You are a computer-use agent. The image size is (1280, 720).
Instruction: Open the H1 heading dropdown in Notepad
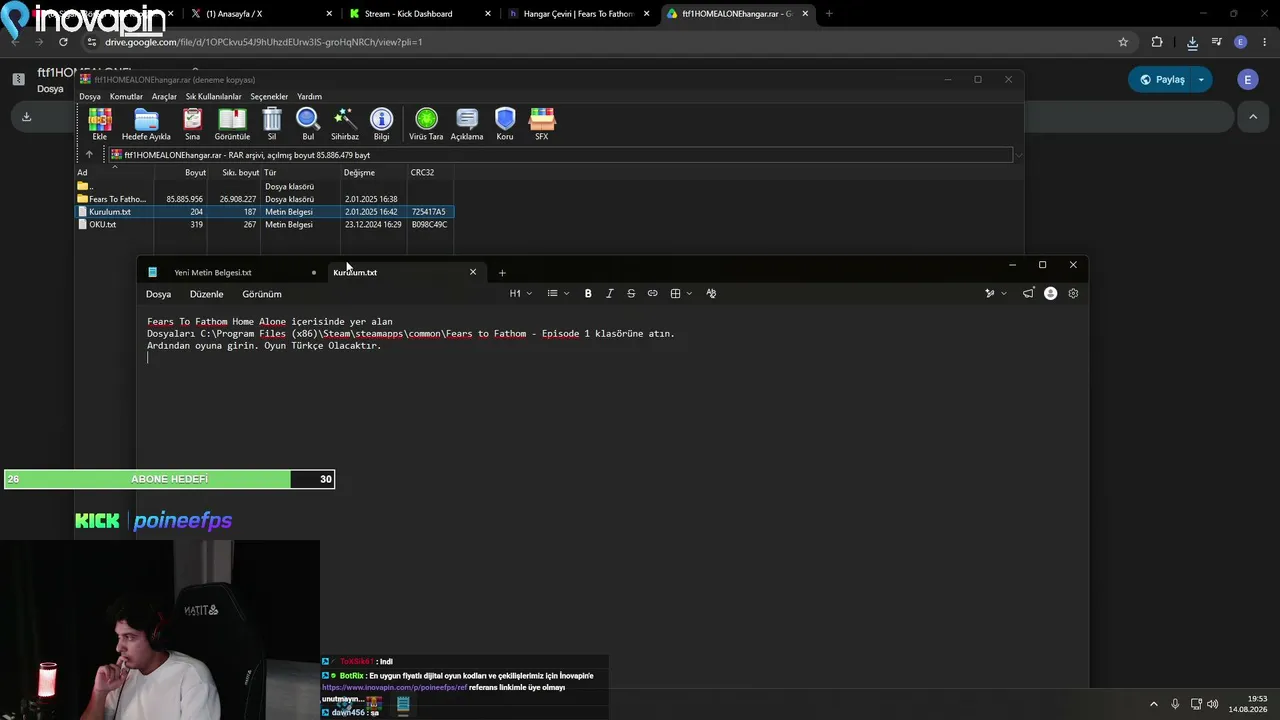click(x=519, y=293)
